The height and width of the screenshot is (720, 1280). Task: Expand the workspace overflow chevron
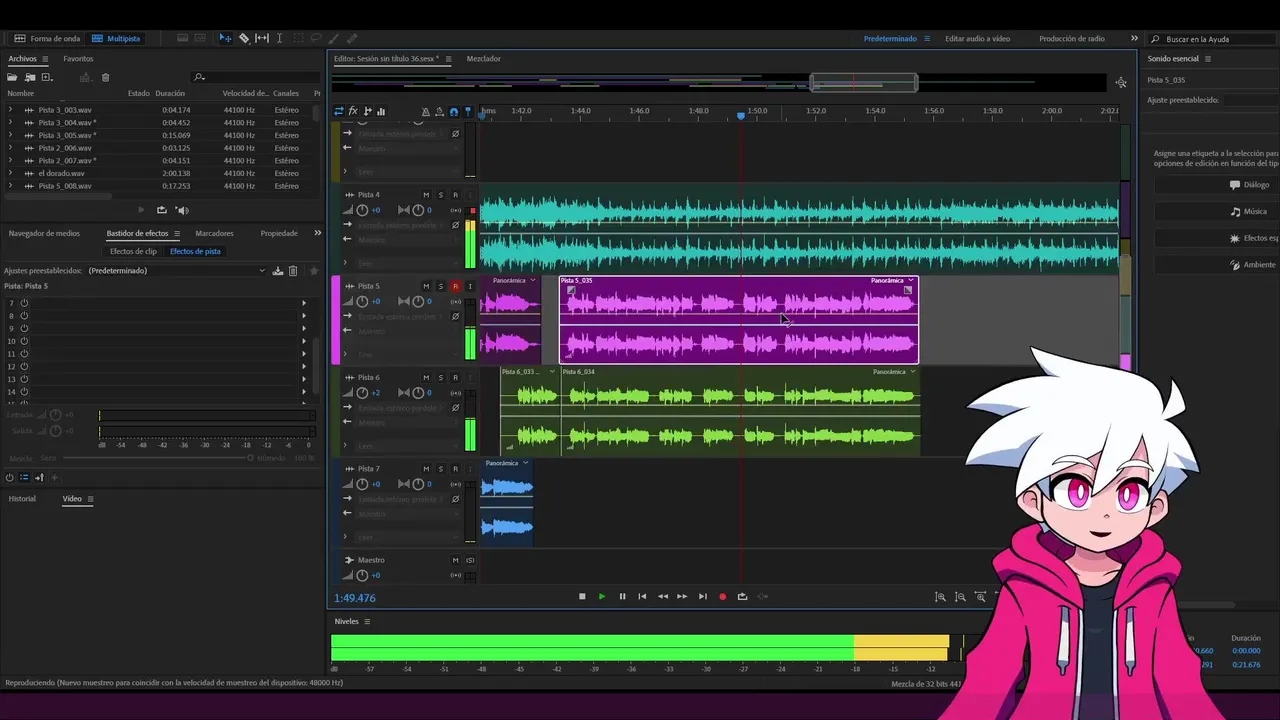point(1134,38)
